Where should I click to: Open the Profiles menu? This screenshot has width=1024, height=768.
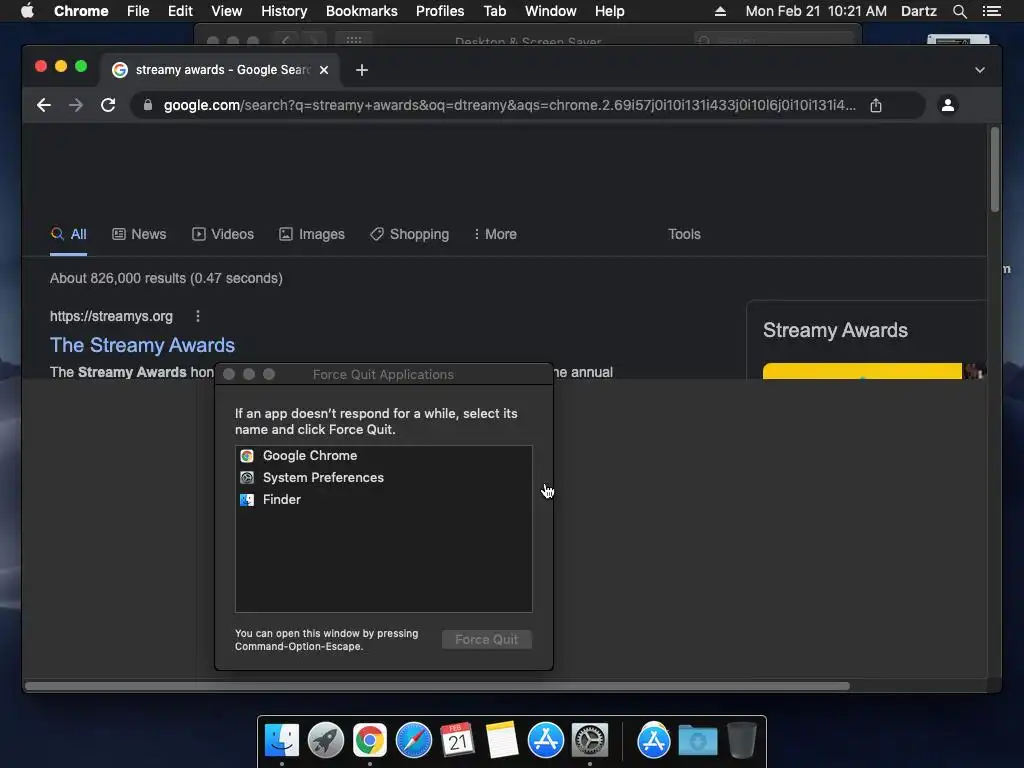(440, 11)
